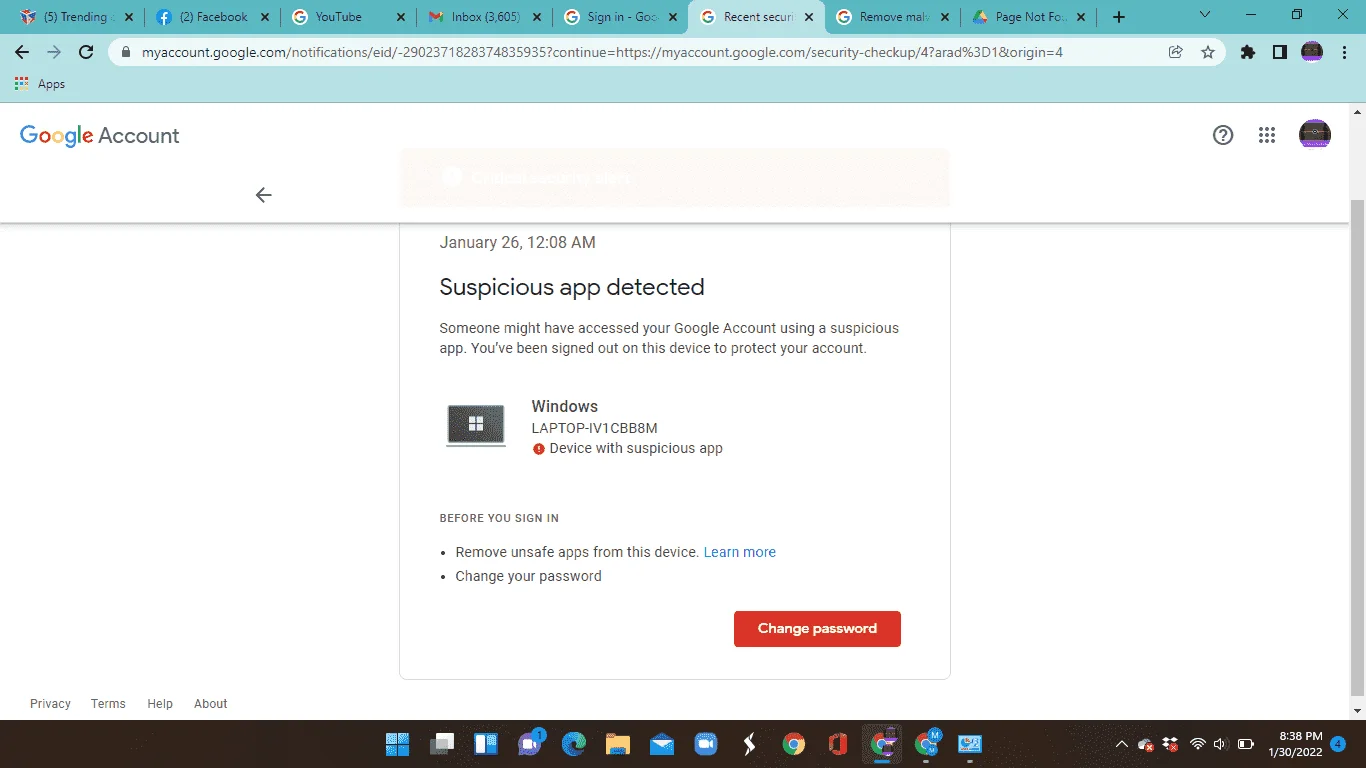Share this page from the address bar
The image size is (1366, 768).
(1176, 52)
